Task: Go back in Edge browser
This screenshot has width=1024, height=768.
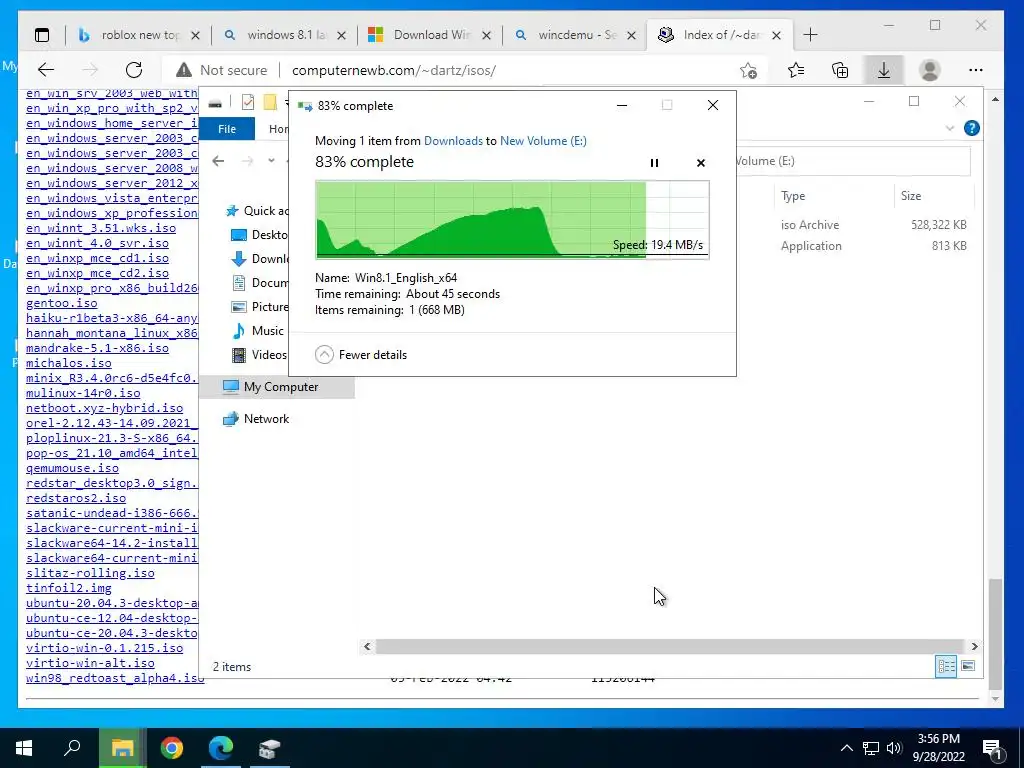Action: pyautogui.click(x=46, y=70)
